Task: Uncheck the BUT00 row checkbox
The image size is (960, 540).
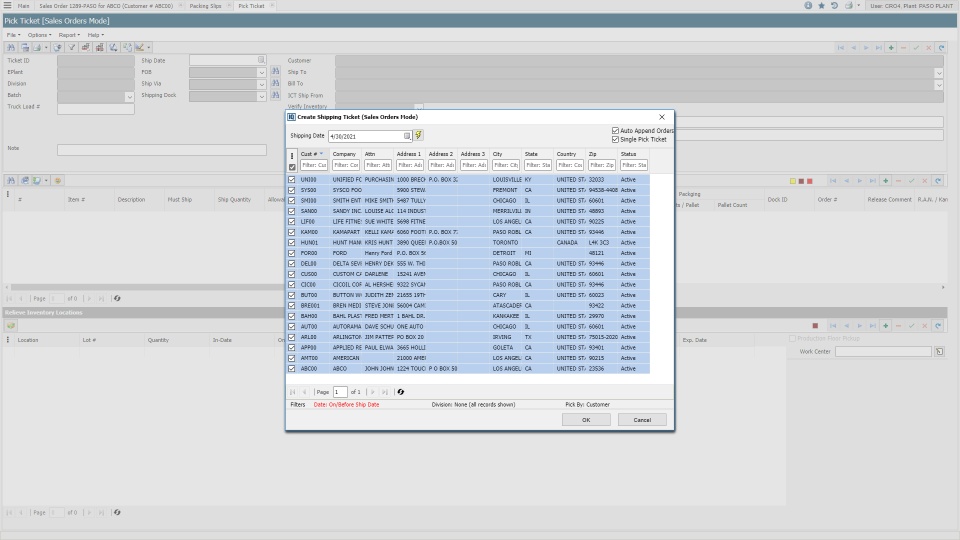Action: coord(291,295)
